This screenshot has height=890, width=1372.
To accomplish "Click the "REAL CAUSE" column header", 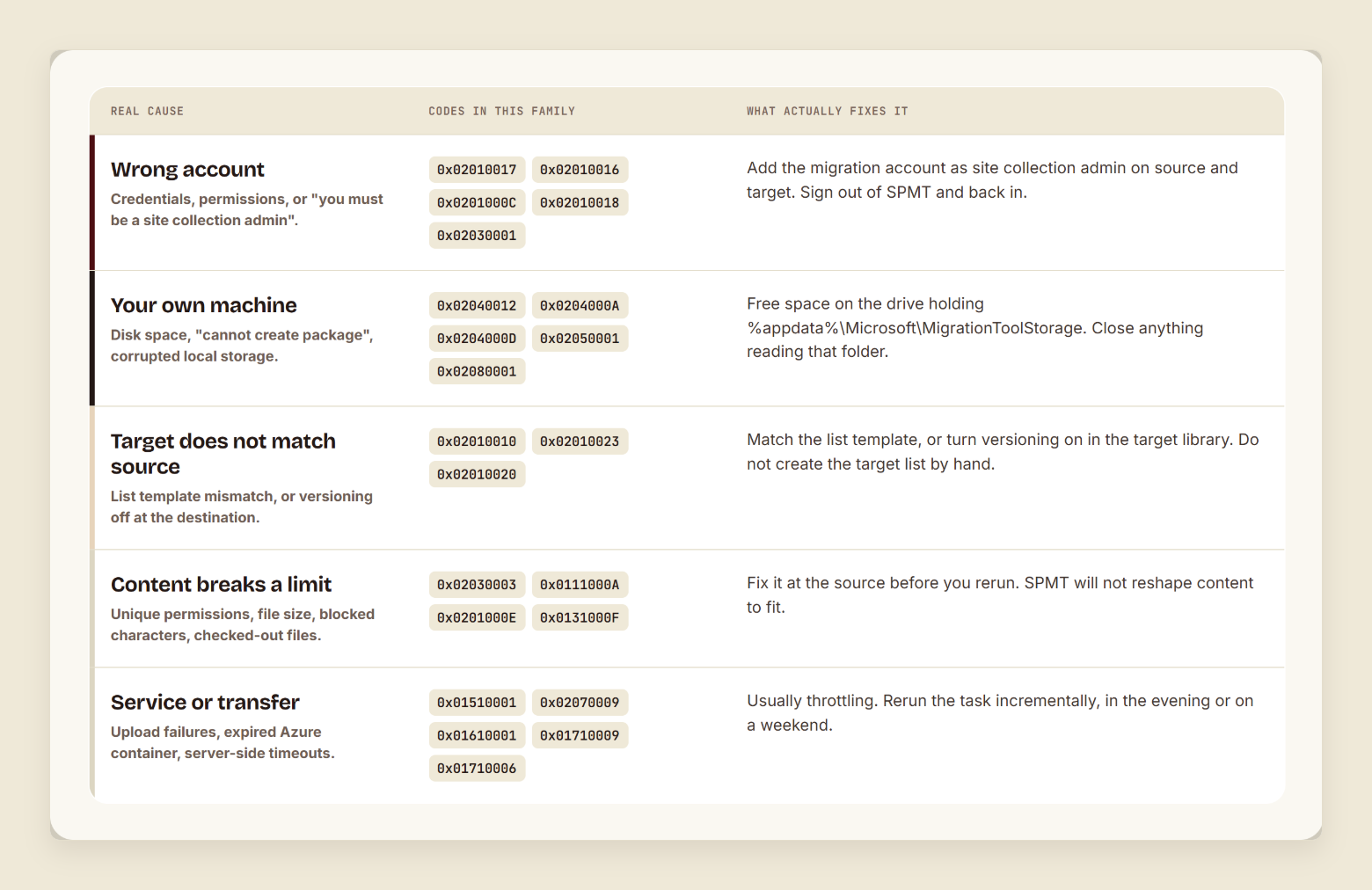I will click(x=147, y=112).
